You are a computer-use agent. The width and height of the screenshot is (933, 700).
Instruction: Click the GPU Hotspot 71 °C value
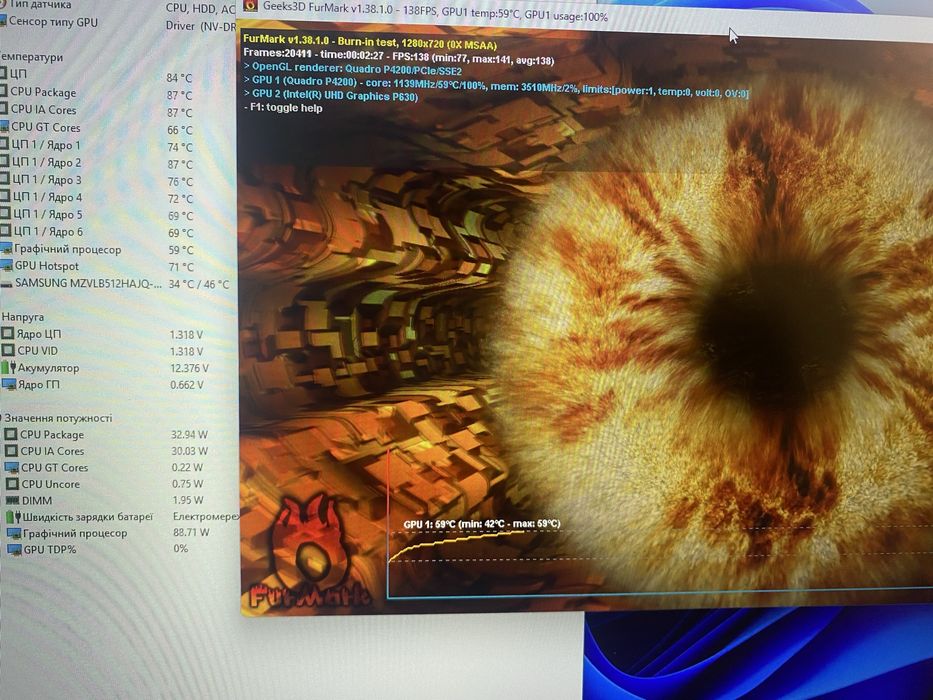point(181,267)
